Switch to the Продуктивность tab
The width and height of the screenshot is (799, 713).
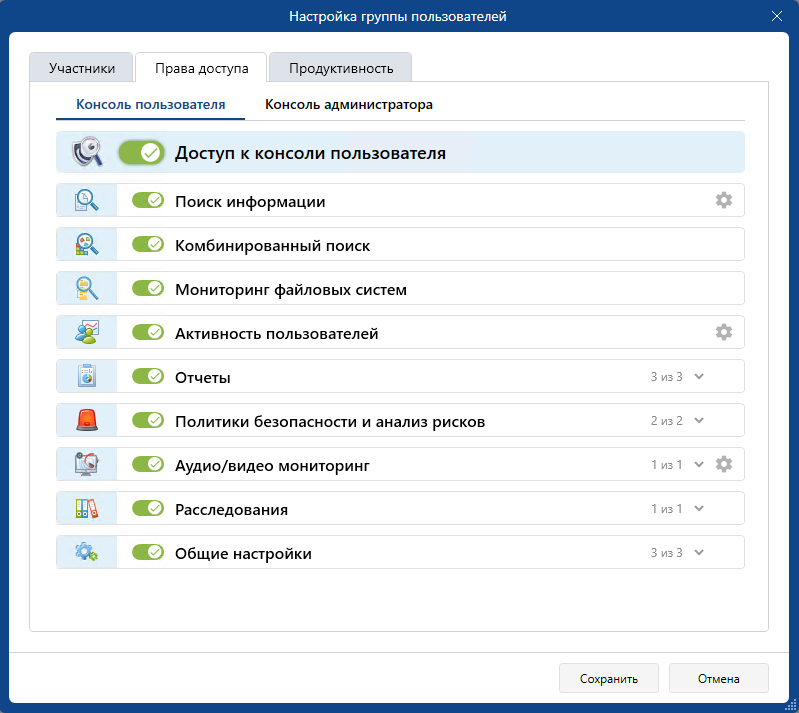(340, 69)
